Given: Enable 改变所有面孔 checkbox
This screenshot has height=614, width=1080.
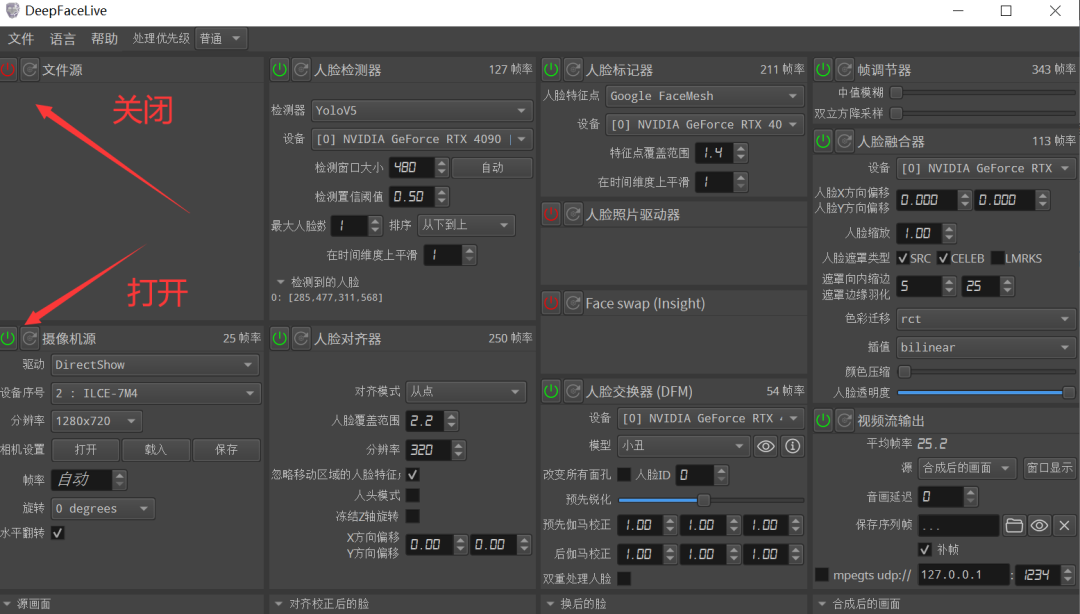Looking at the screenshot, I should (x=624, y=474).
